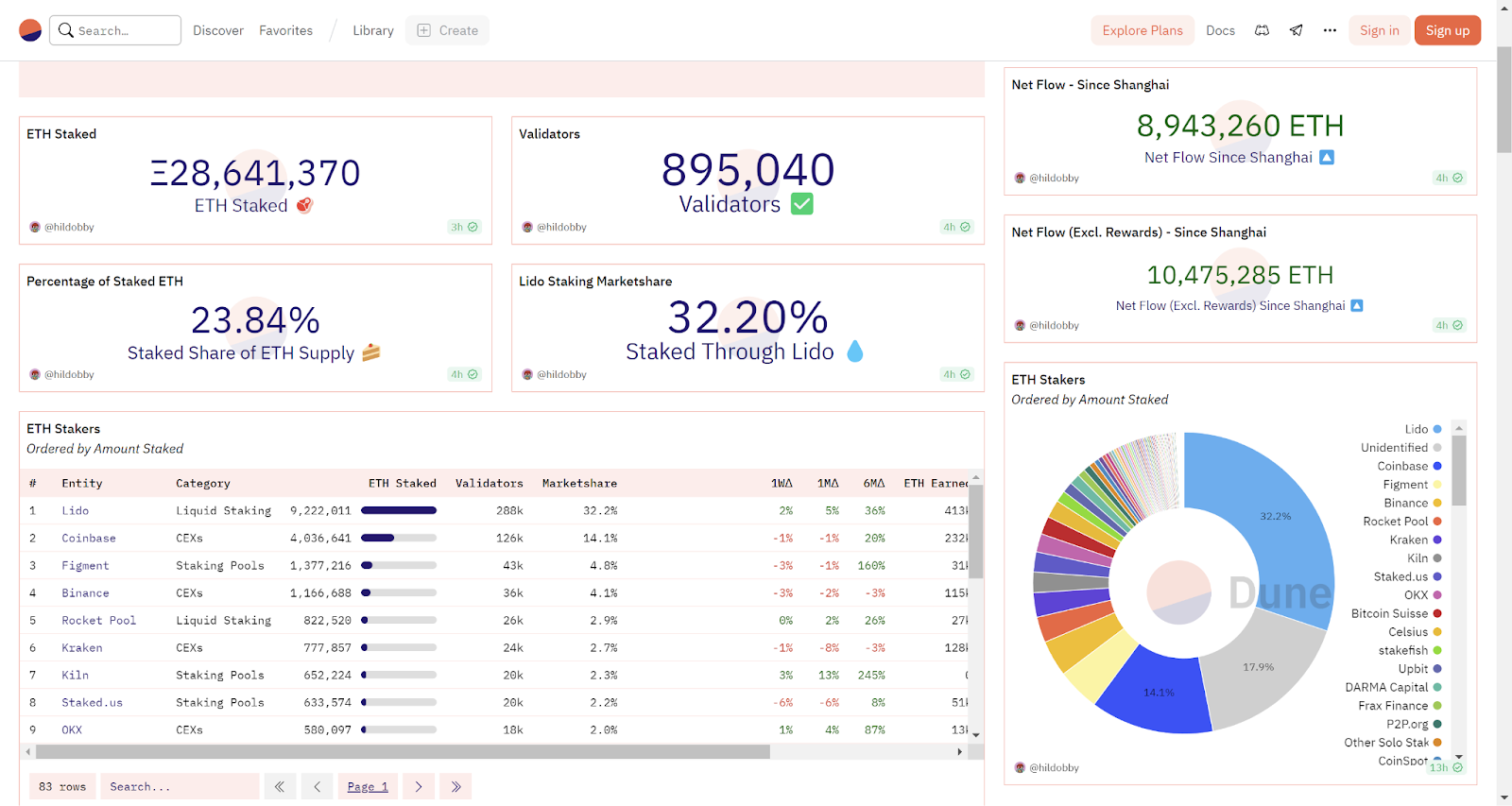Image resolution: width=1512 pixels, height=806 pixels.
Task: Open the Figment entity link
Action: pos(85,565)
